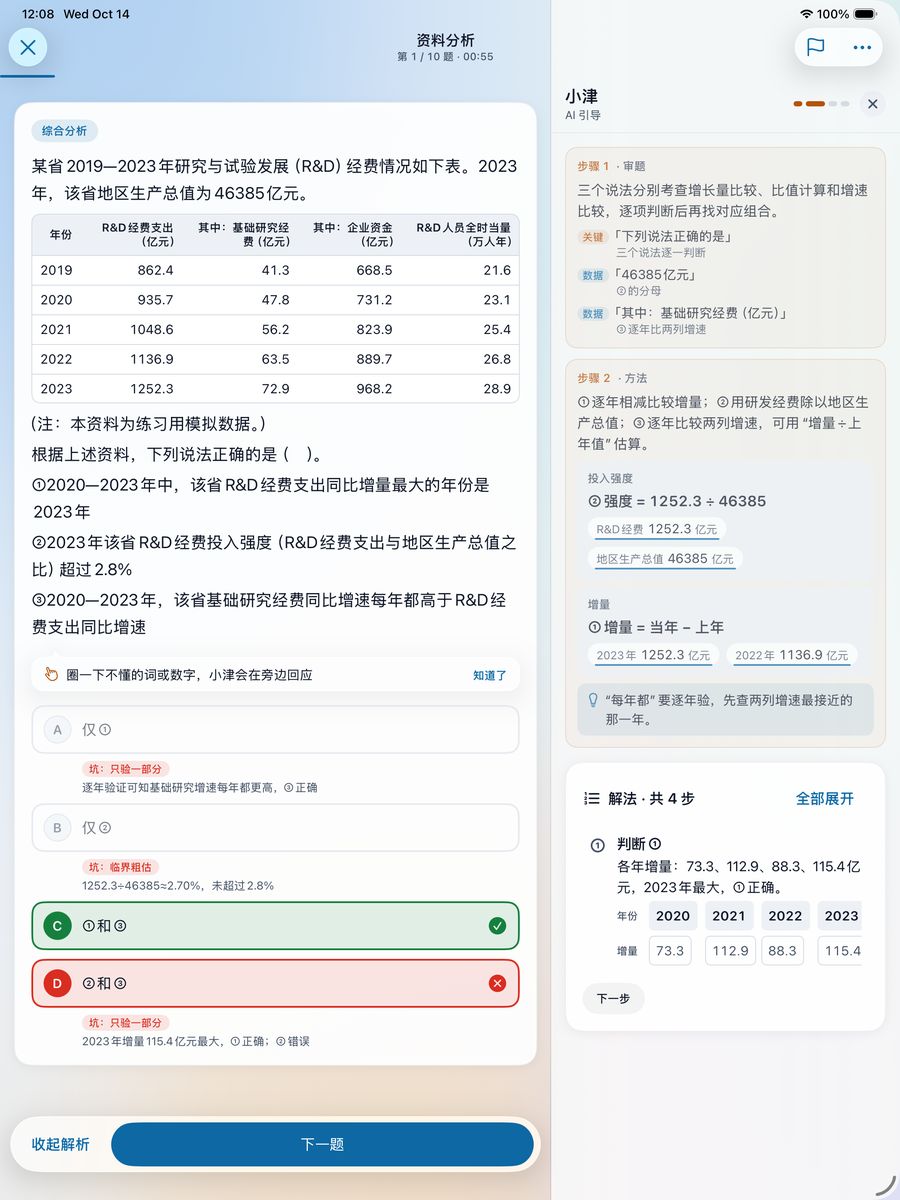Expand all solution steps via 全部展开

(x=825, y=798)
